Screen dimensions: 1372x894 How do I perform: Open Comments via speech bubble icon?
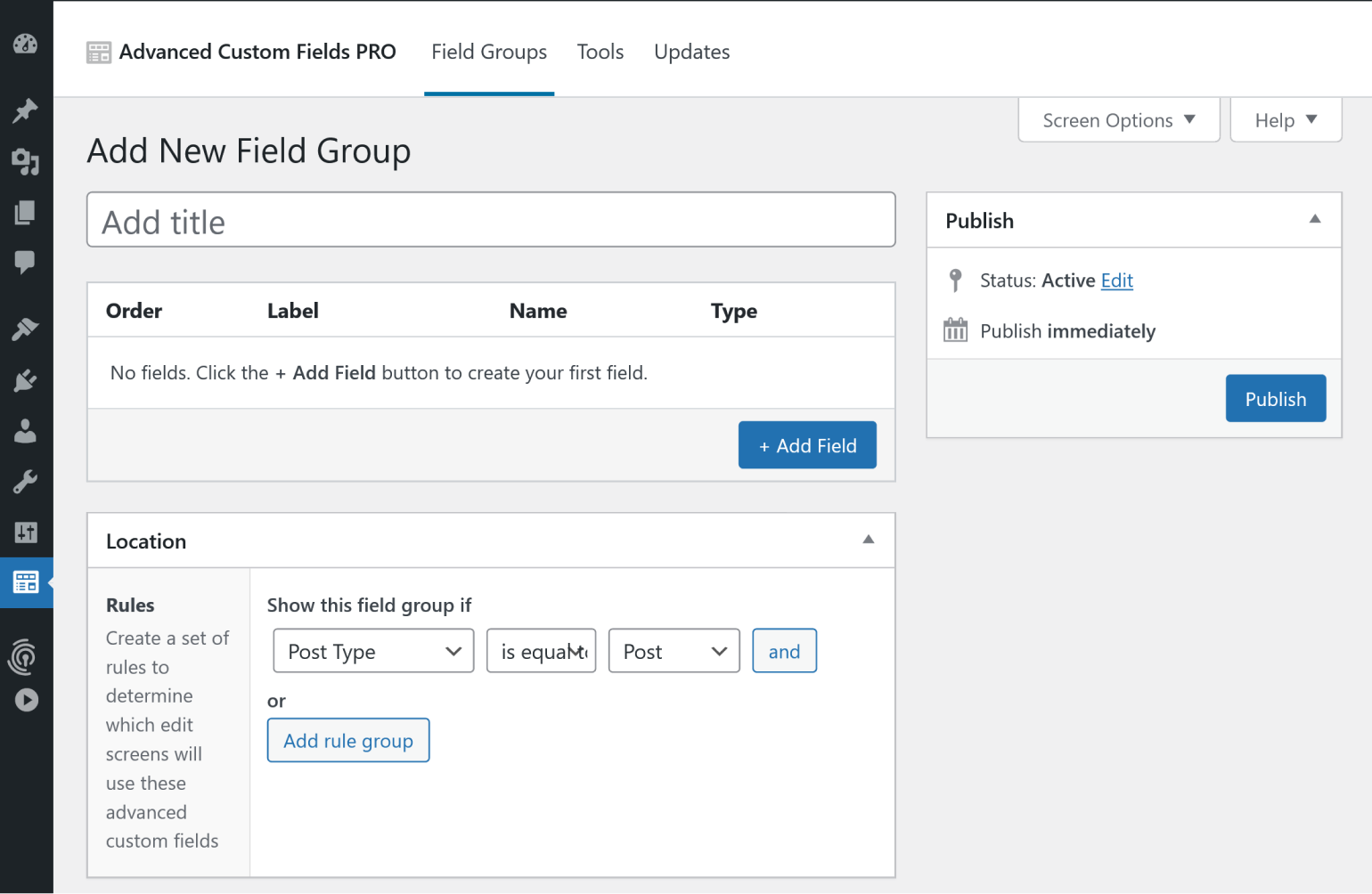26,262
